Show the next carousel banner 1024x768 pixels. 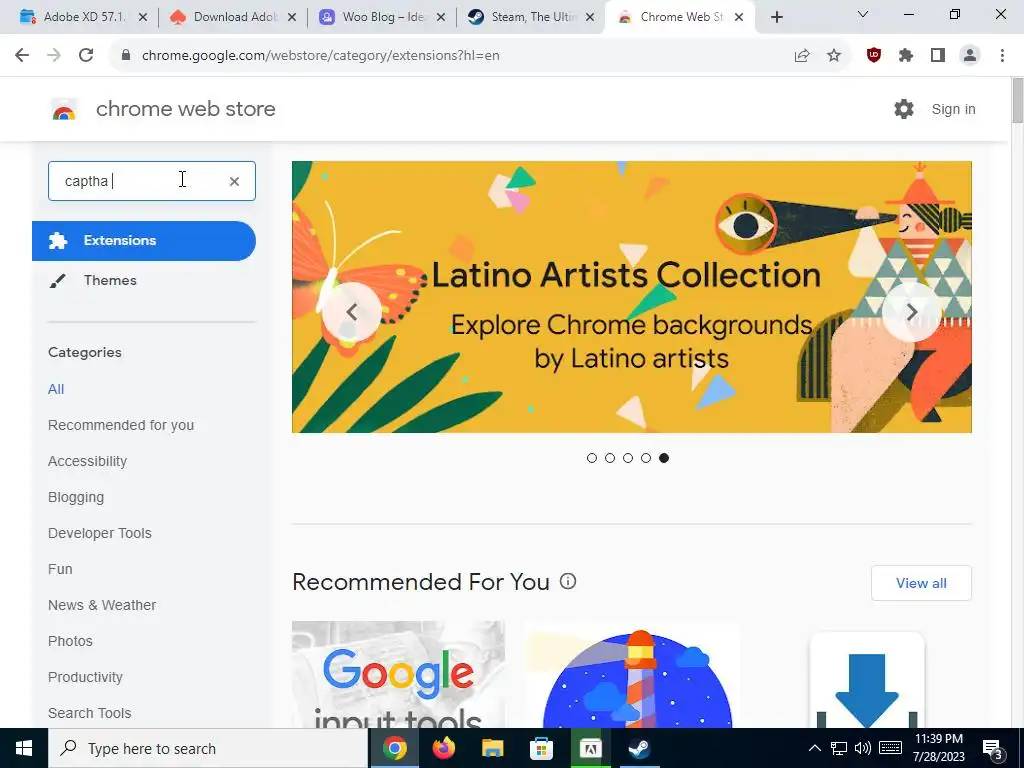click(x=912, y=312)
